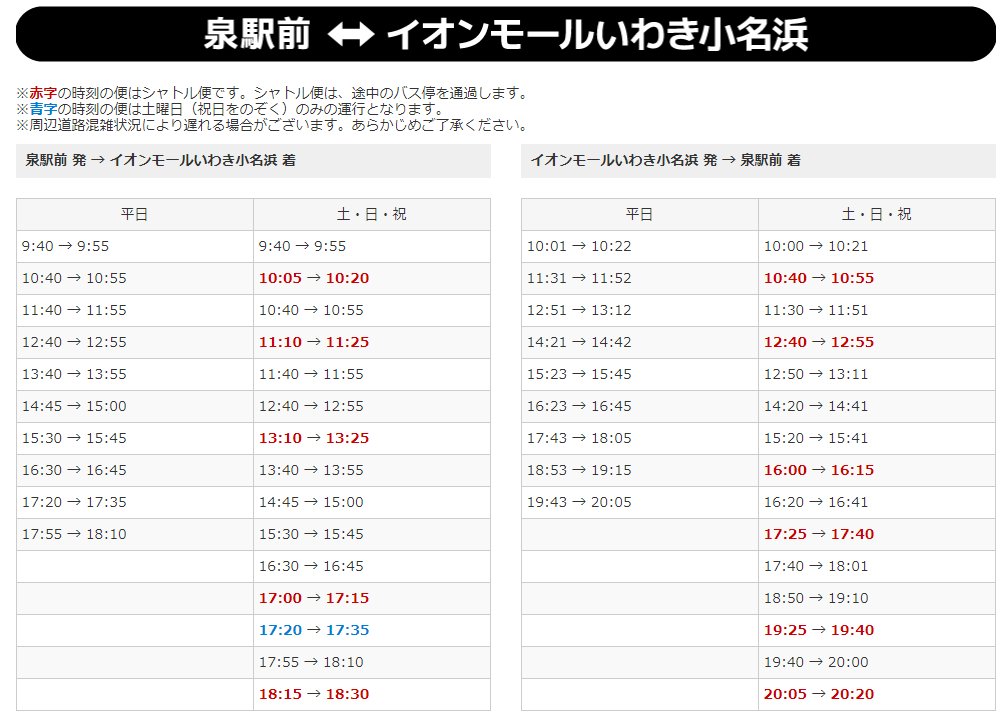This screenshot has width=1005, height=718.
Task: Select weekend 17:55 → 18:10 from 泉駅前
Action: 311,662
